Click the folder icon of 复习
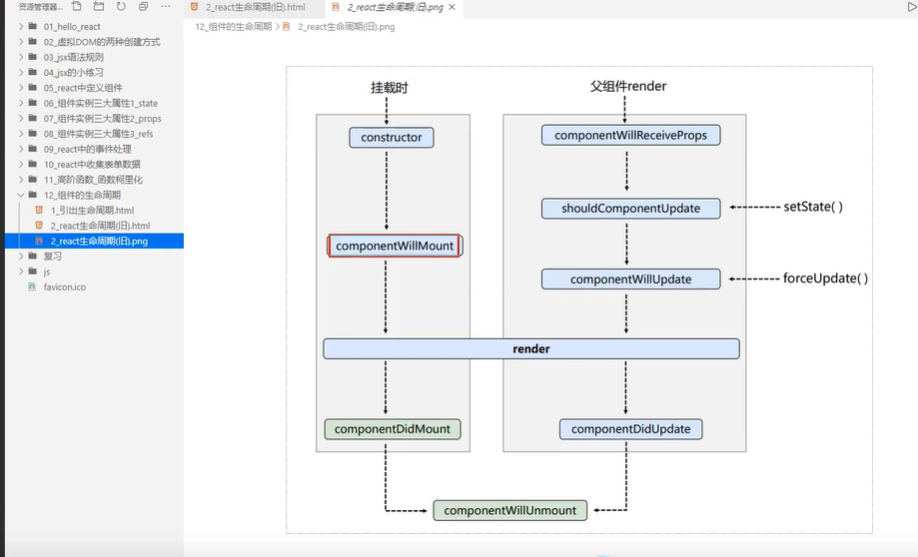918x557 pixels. pyautogui.click(x=33, y=256)
